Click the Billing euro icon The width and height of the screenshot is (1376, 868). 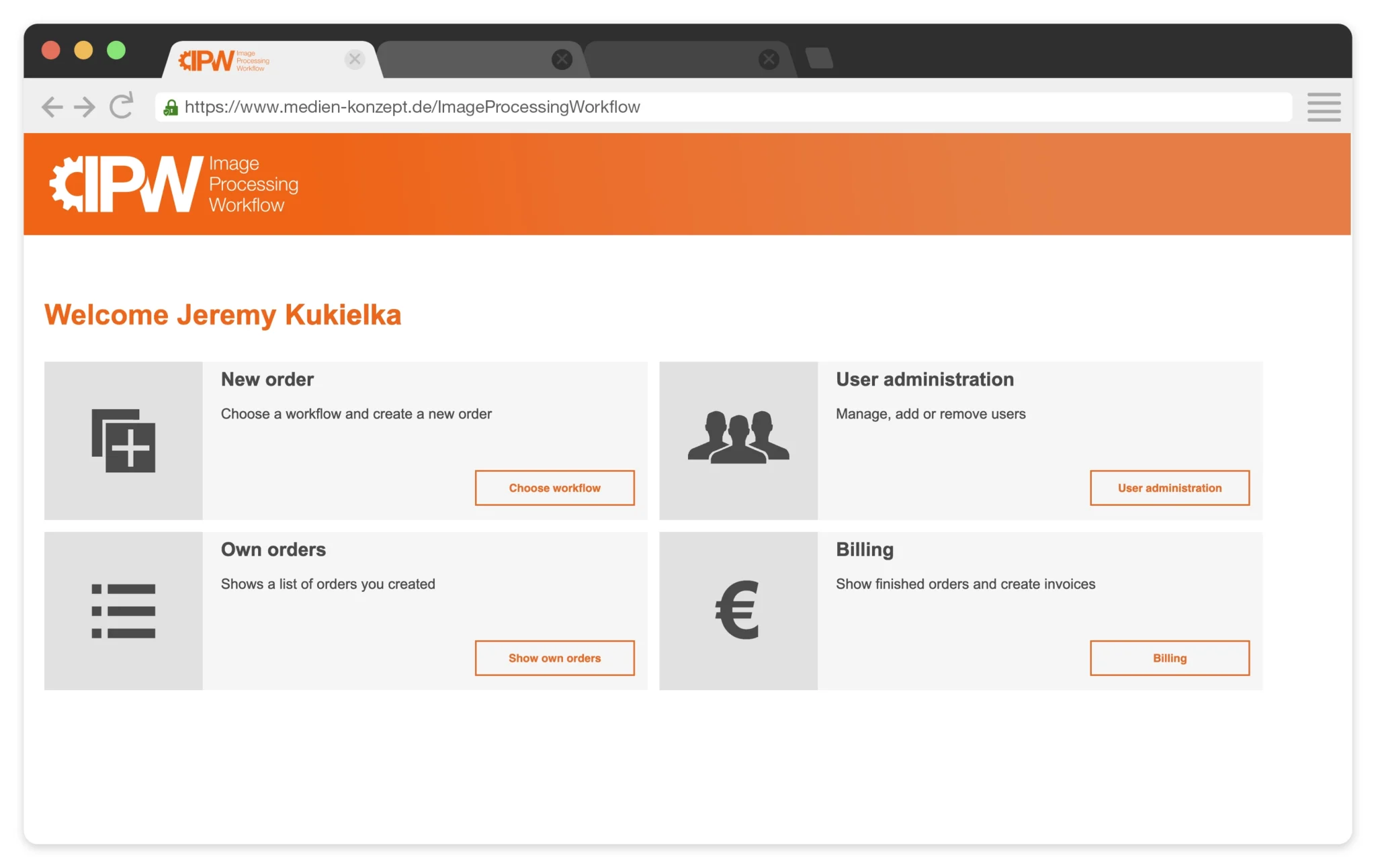pos(738,609)
